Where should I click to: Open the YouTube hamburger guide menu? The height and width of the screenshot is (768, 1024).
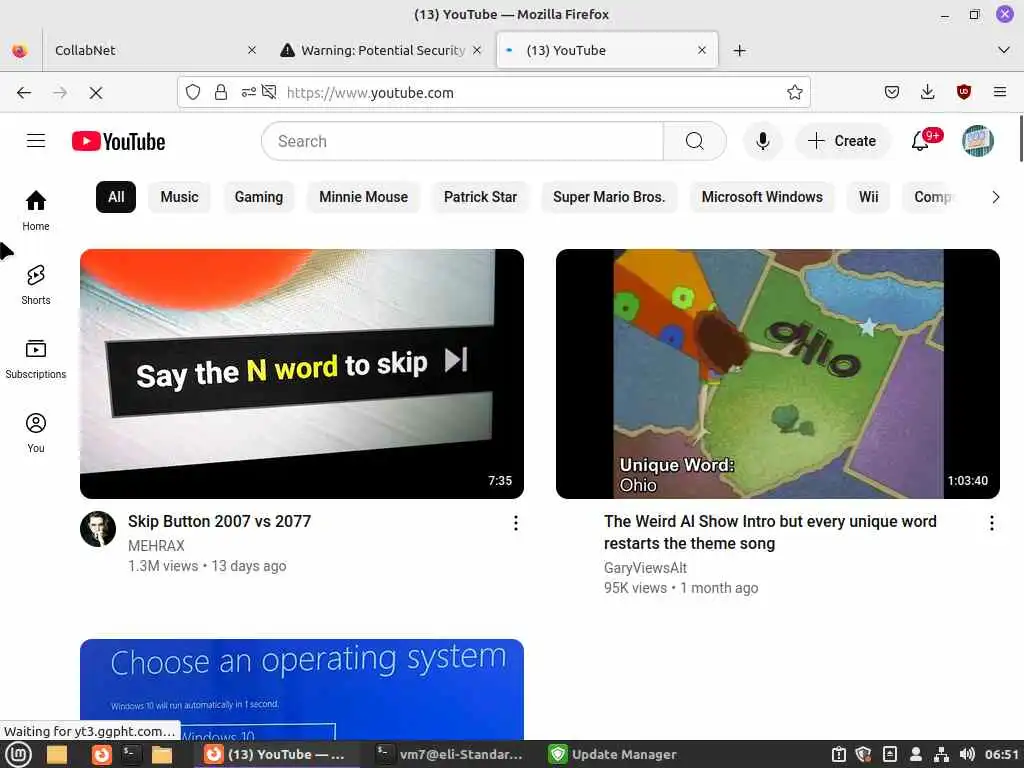36,141
